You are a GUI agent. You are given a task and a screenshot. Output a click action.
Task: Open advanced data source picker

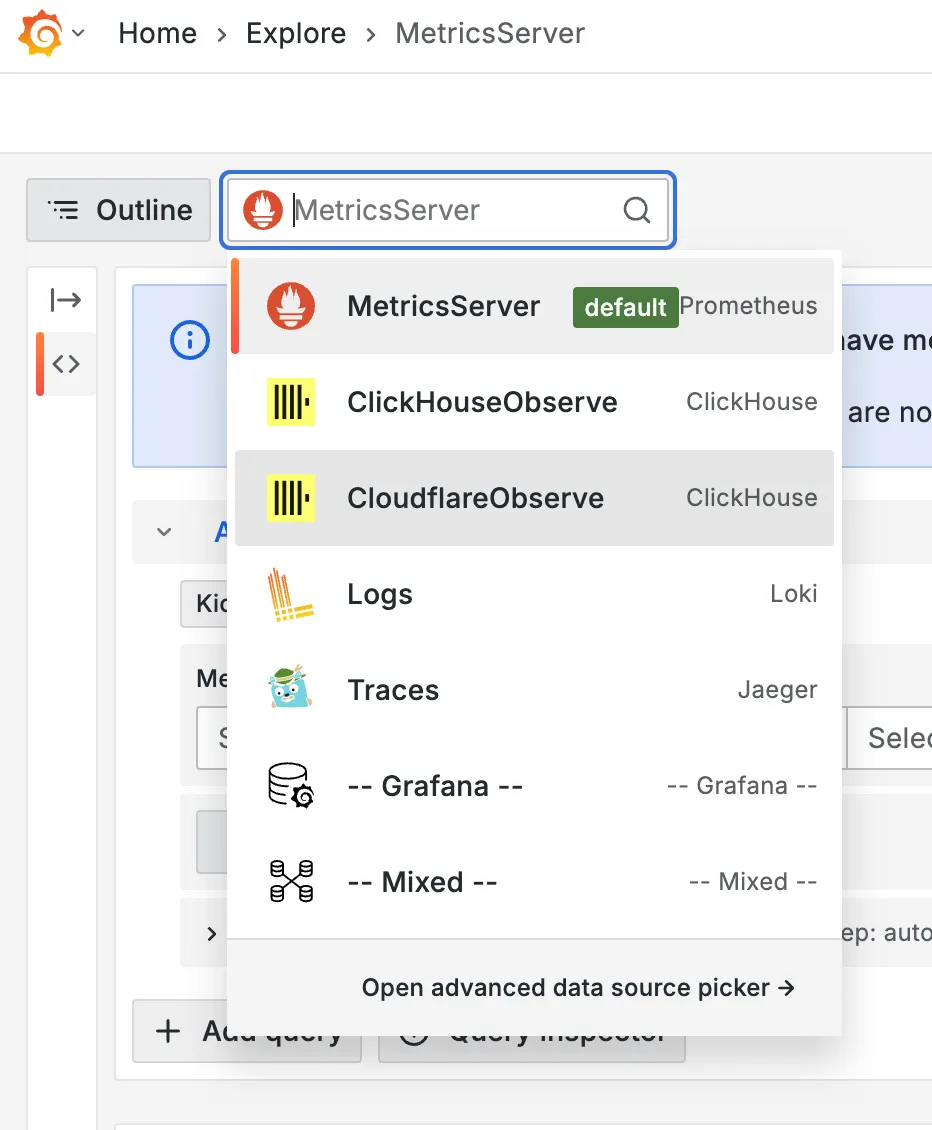pyautogui.click(x=578, y=987)
